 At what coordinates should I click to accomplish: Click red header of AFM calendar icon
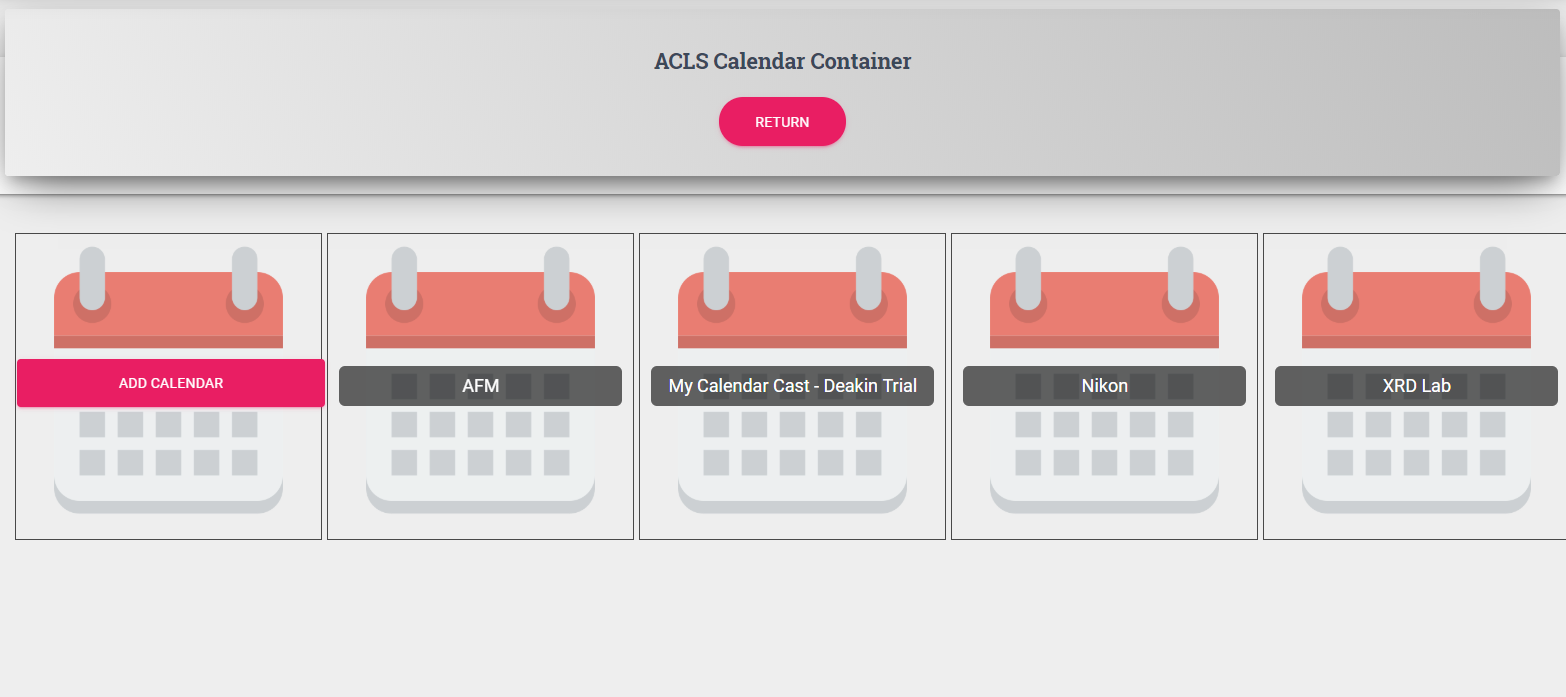(480, 310)
